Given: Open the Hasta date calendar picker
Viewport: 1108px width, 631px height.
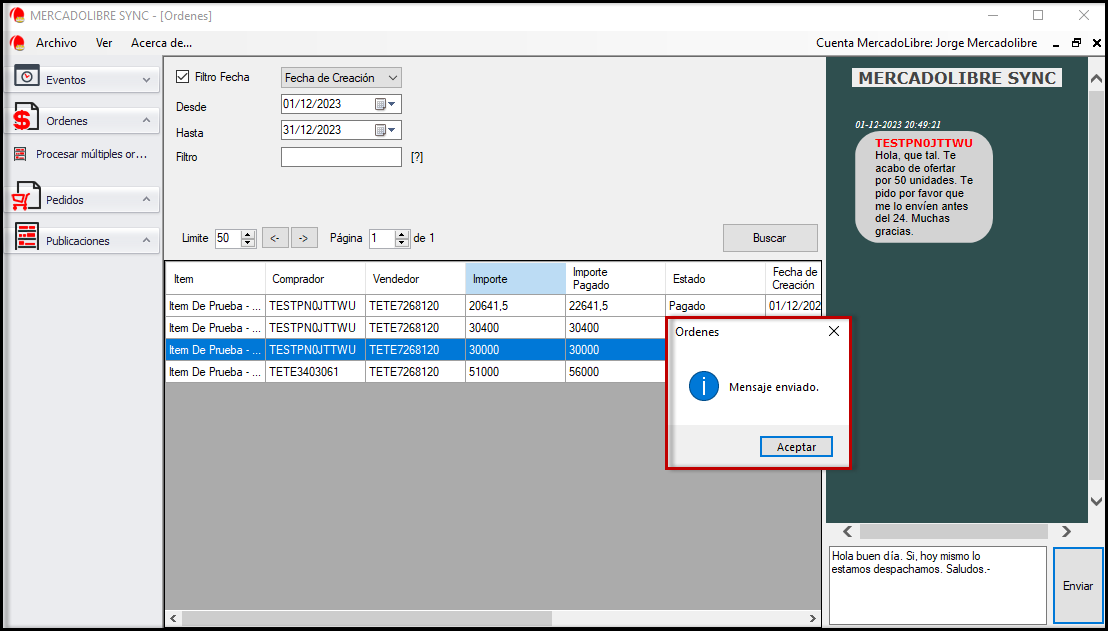Looking at the screenshot, I should click(385, 130).
